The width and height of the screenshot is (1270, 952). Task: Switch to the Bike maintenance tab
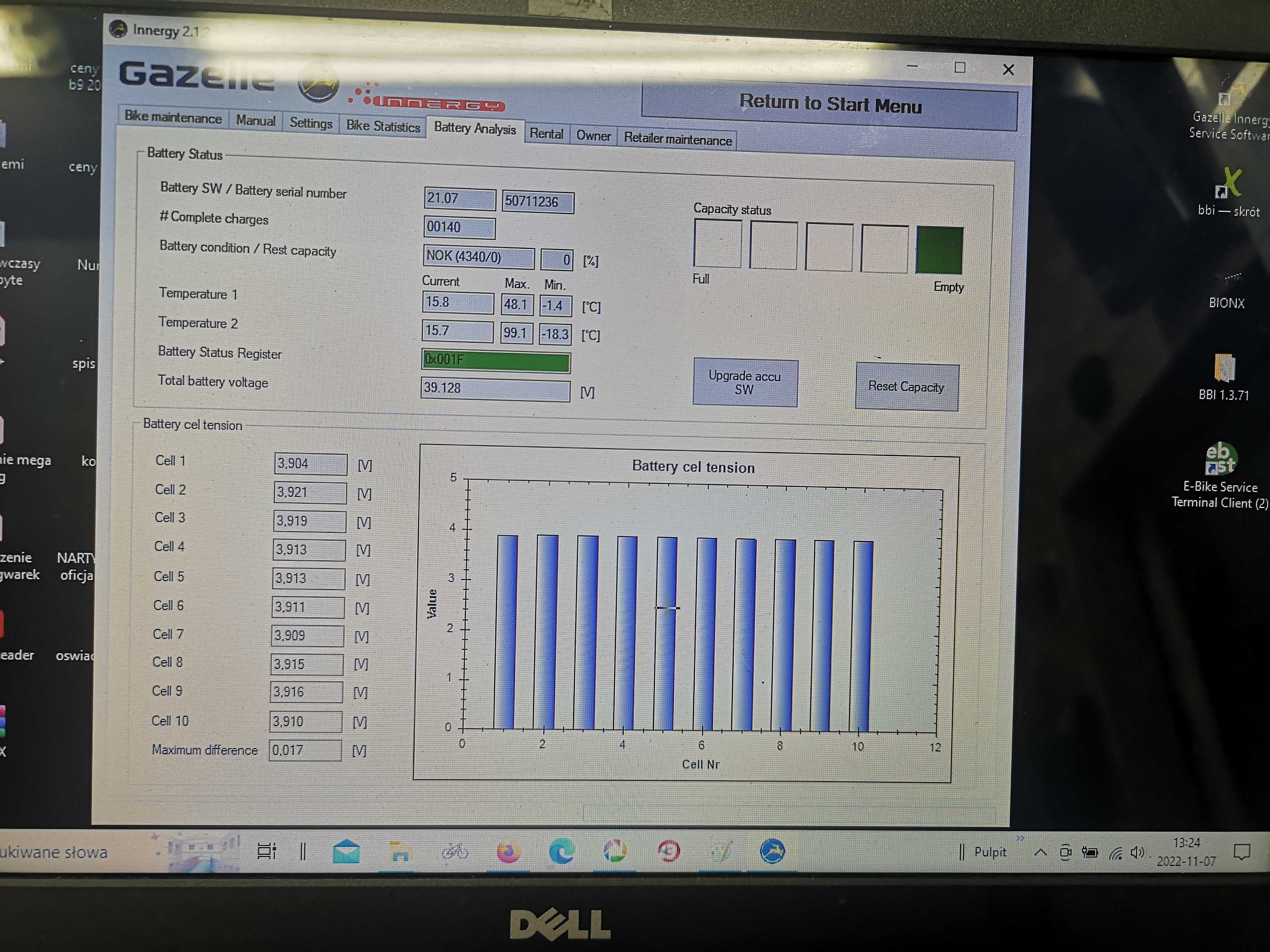click(x=173, y=117)
